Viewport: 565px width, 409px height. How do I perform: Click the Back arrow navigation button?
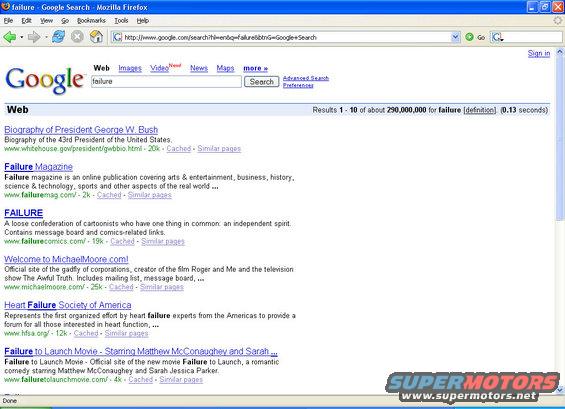[x=10, y=37]
